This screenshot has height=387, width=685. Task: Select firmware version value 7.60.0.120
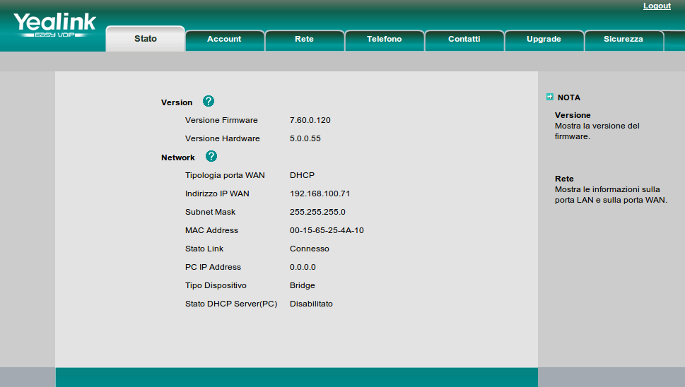pyautogui.click(x=310, y=120)
